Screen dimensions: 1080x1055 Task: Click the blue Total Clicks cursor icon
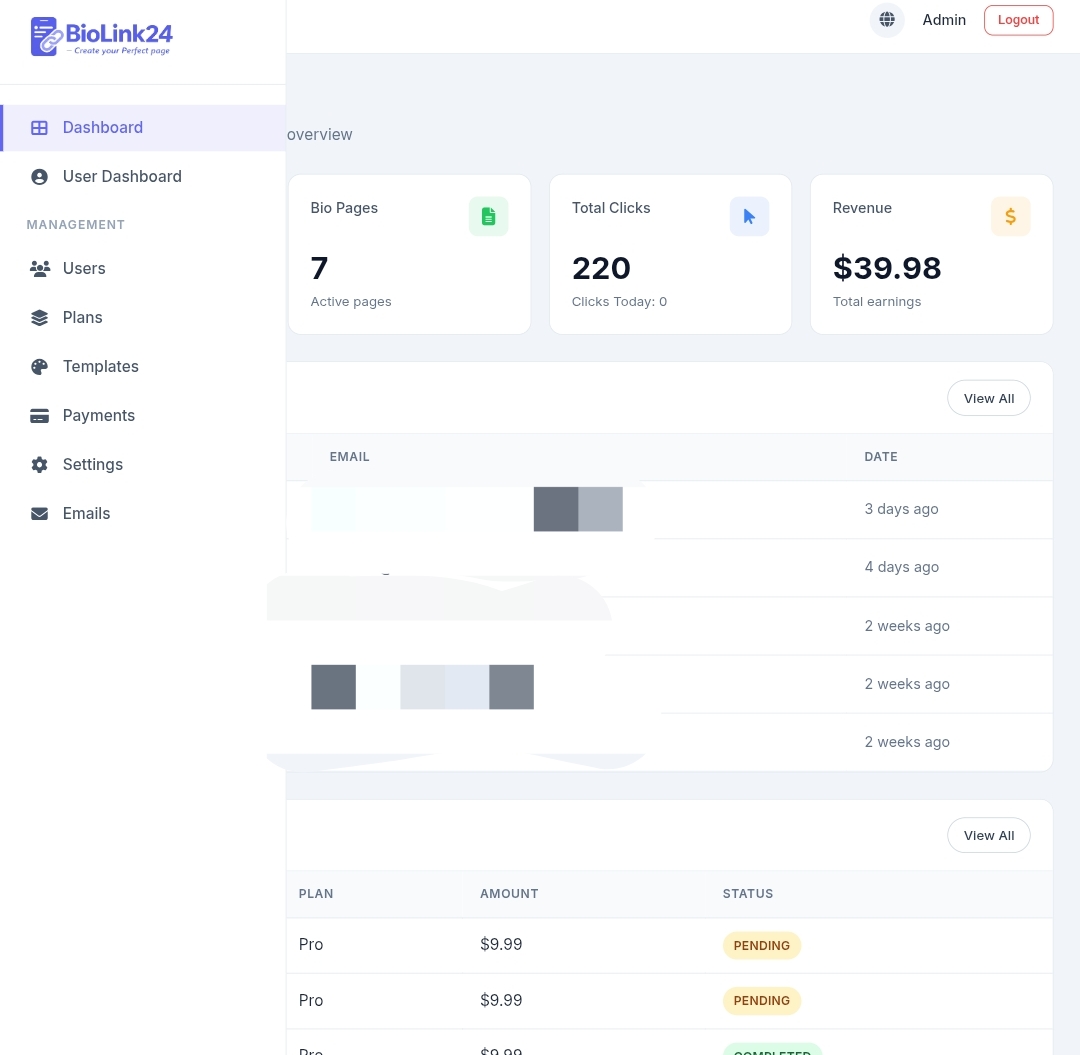click(749, 216)
